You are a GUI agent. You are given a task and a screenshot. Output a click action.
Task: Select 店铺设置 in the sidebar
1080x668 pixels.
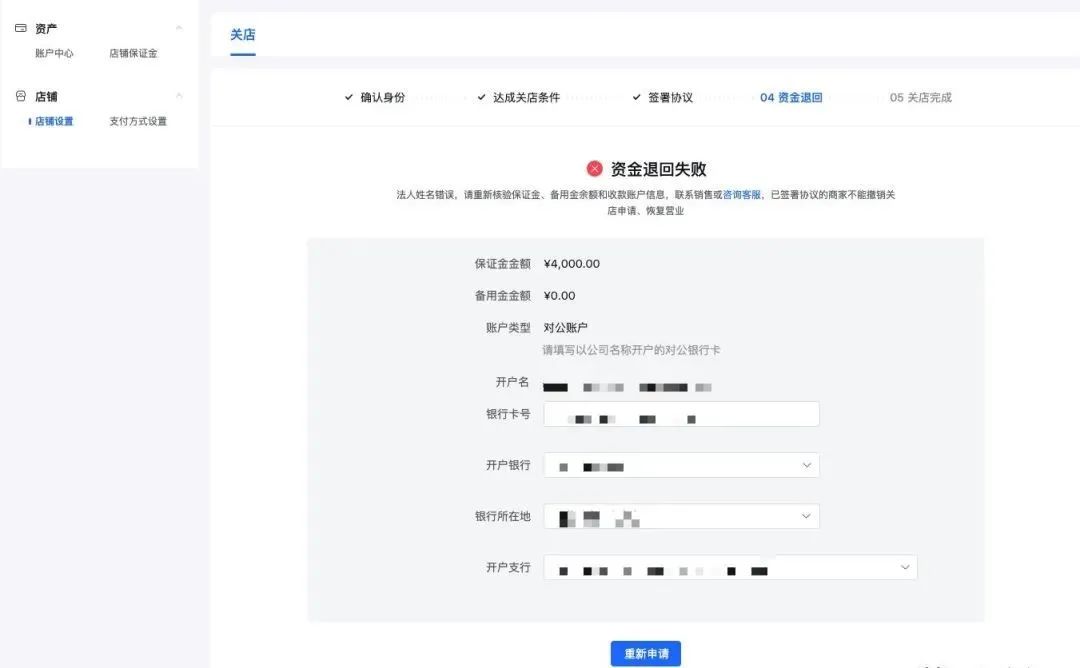(52, 120)
